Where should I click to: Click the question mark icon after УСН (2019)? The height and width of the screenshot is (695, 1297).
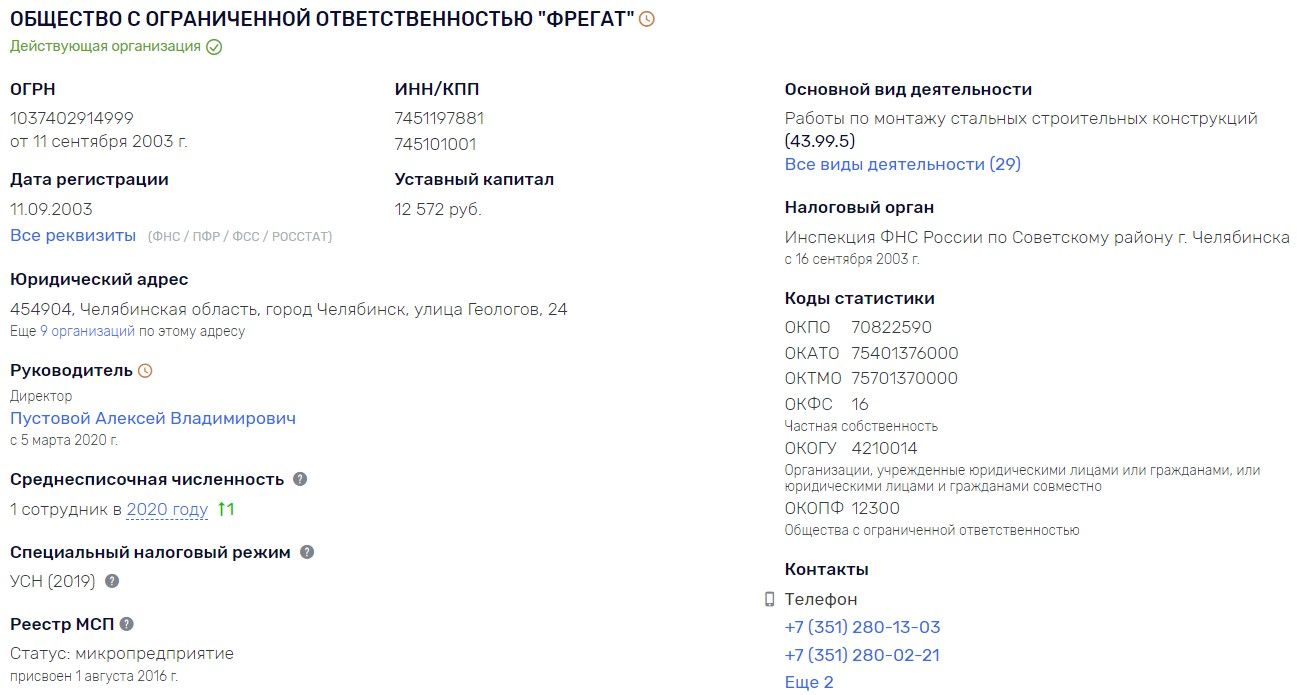[112, 581]
